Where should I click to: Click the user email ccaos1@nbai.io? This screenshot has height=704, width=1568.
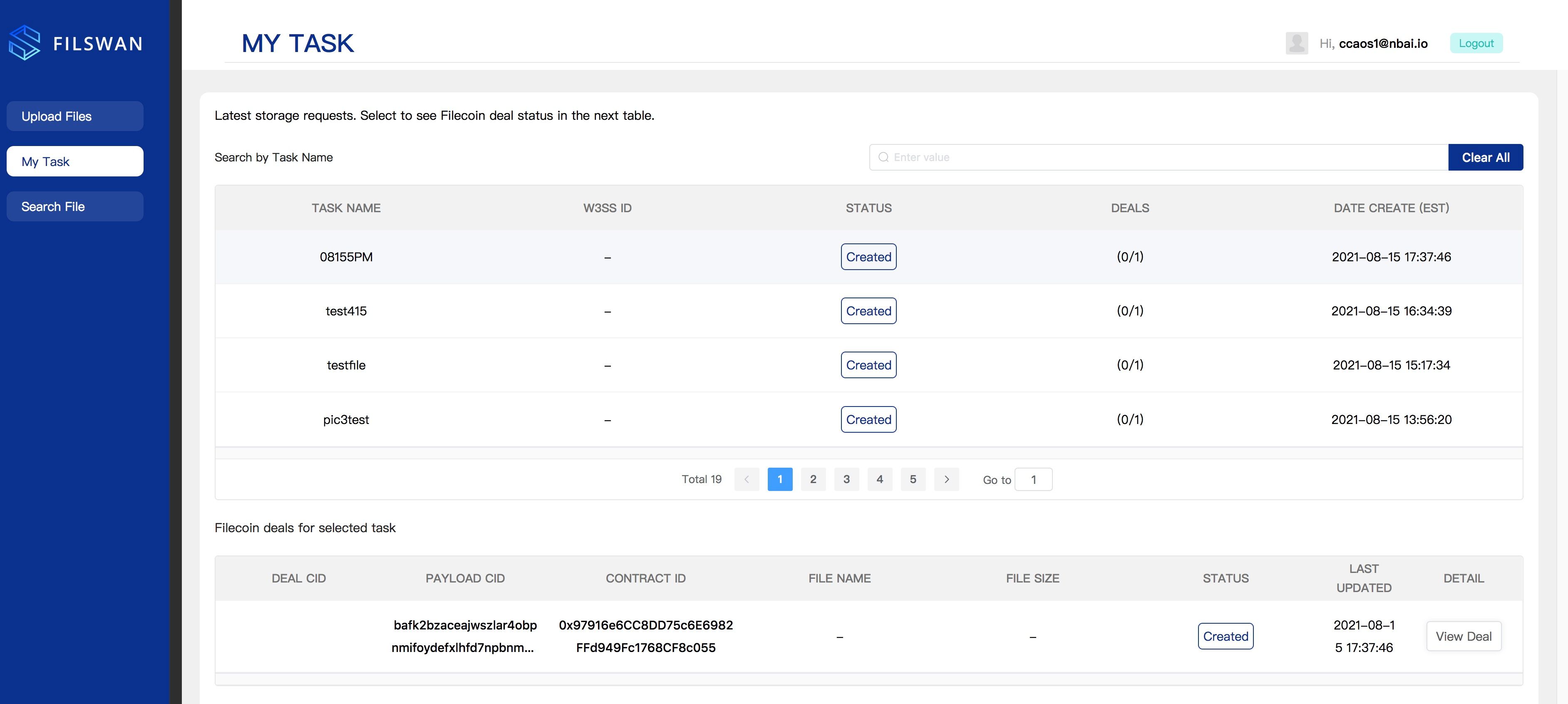point(1383,43)
